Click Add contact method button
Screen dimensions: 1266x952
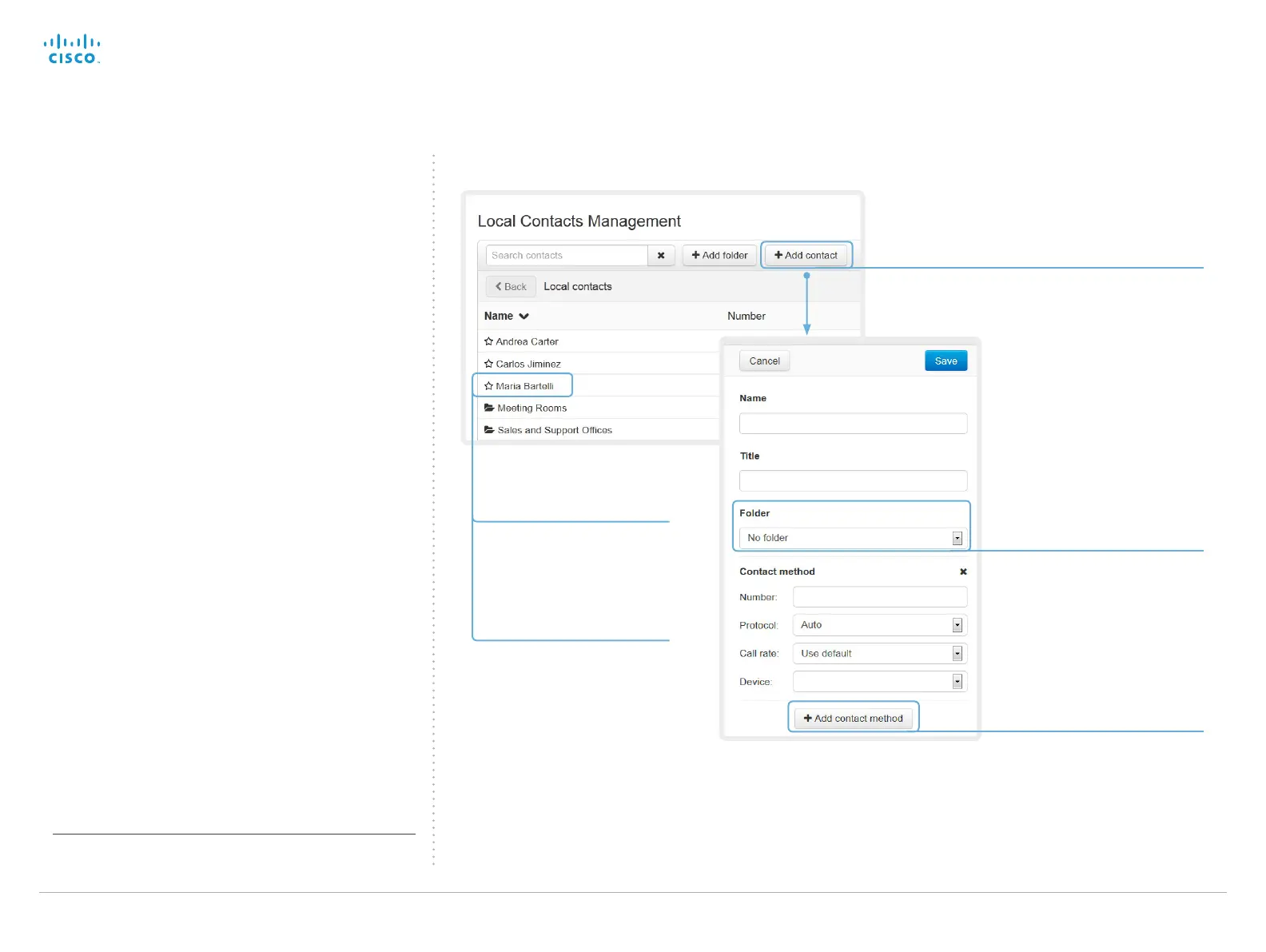(x=853, y=719)
